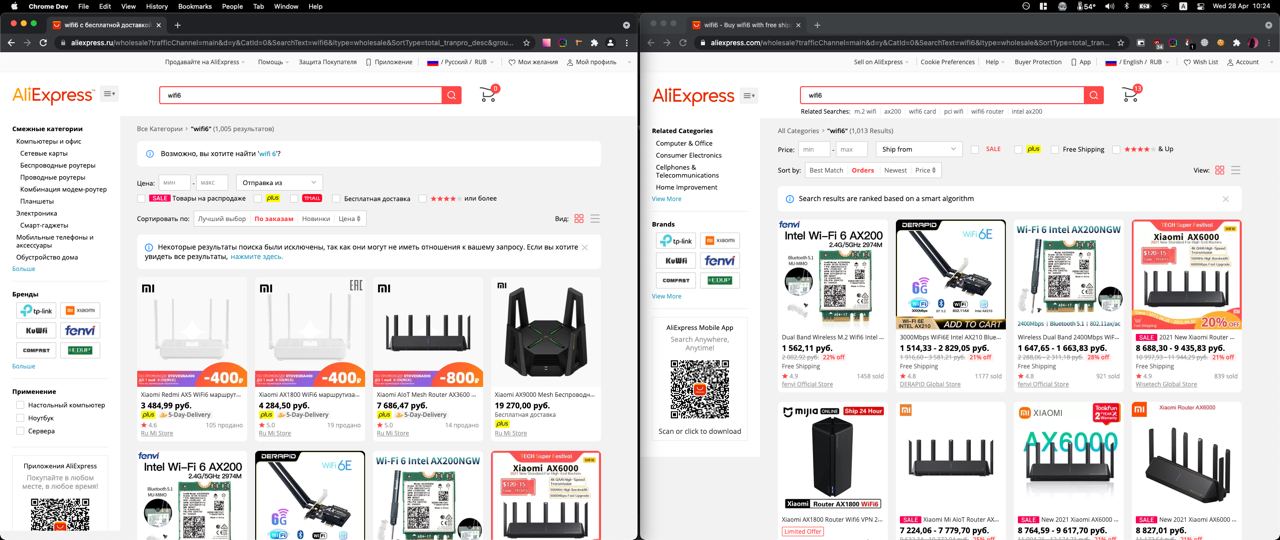Expand the Sell on AliExpress menu

[x=881, y=62]
